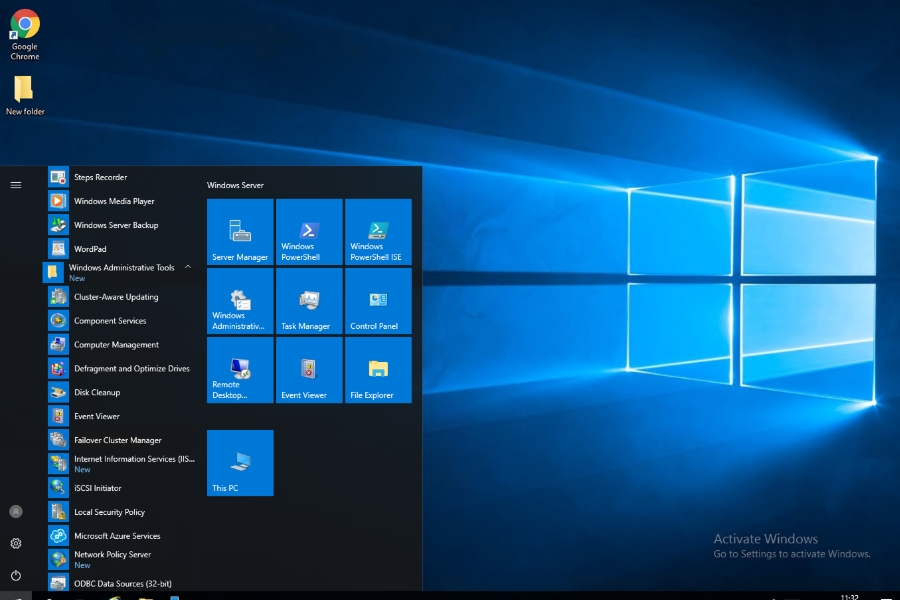Click the Event Viewer tile
Image resolution: width=900 pixels, height=600 pixels.
click(309, 370)
